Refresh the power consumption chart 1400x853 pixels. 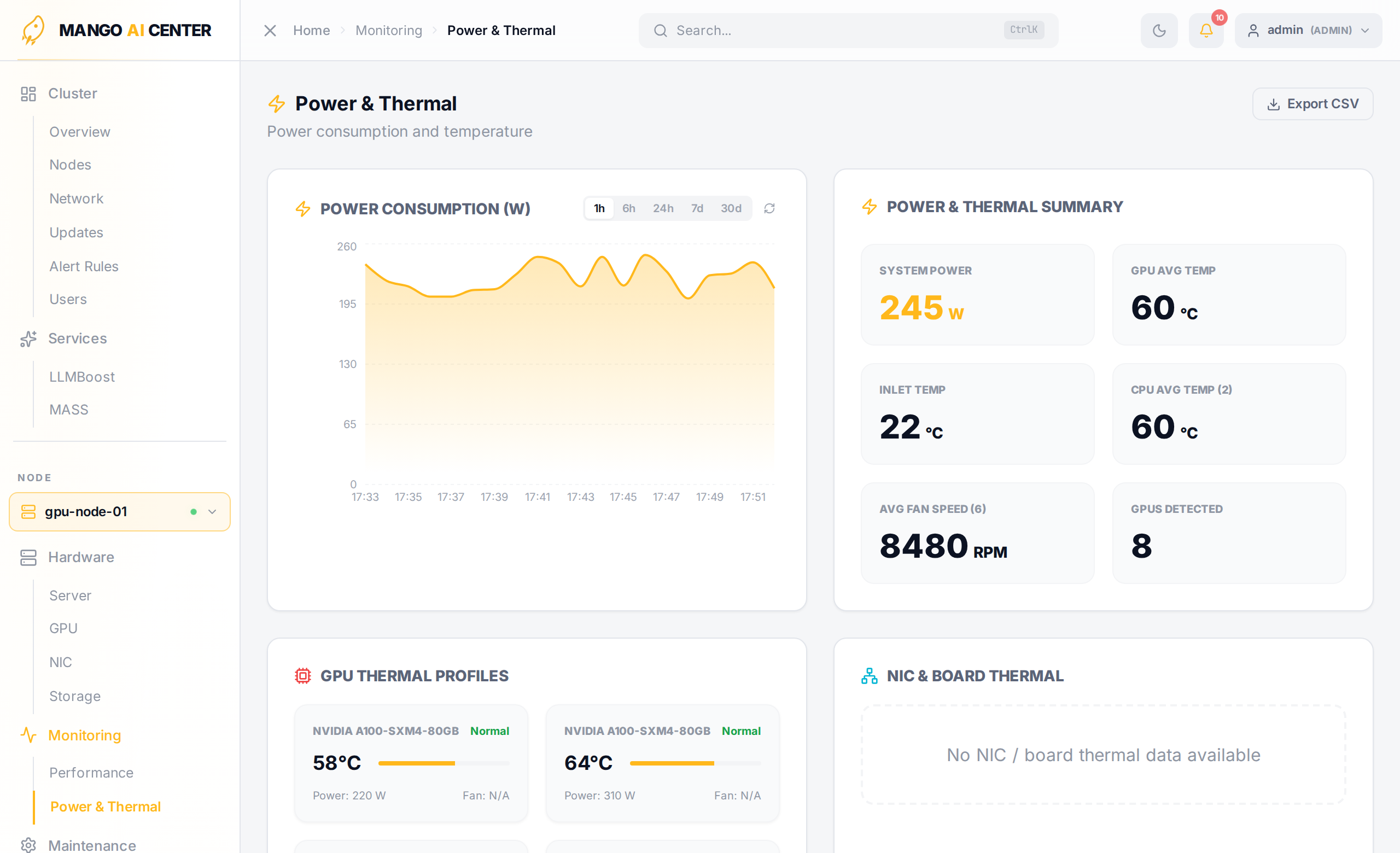click(x=769, y=208)
